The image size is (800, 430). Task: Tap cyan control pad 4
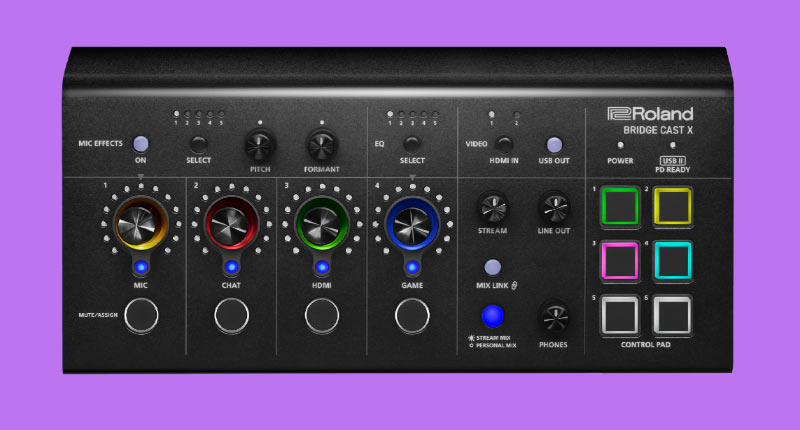pos(672,261)
